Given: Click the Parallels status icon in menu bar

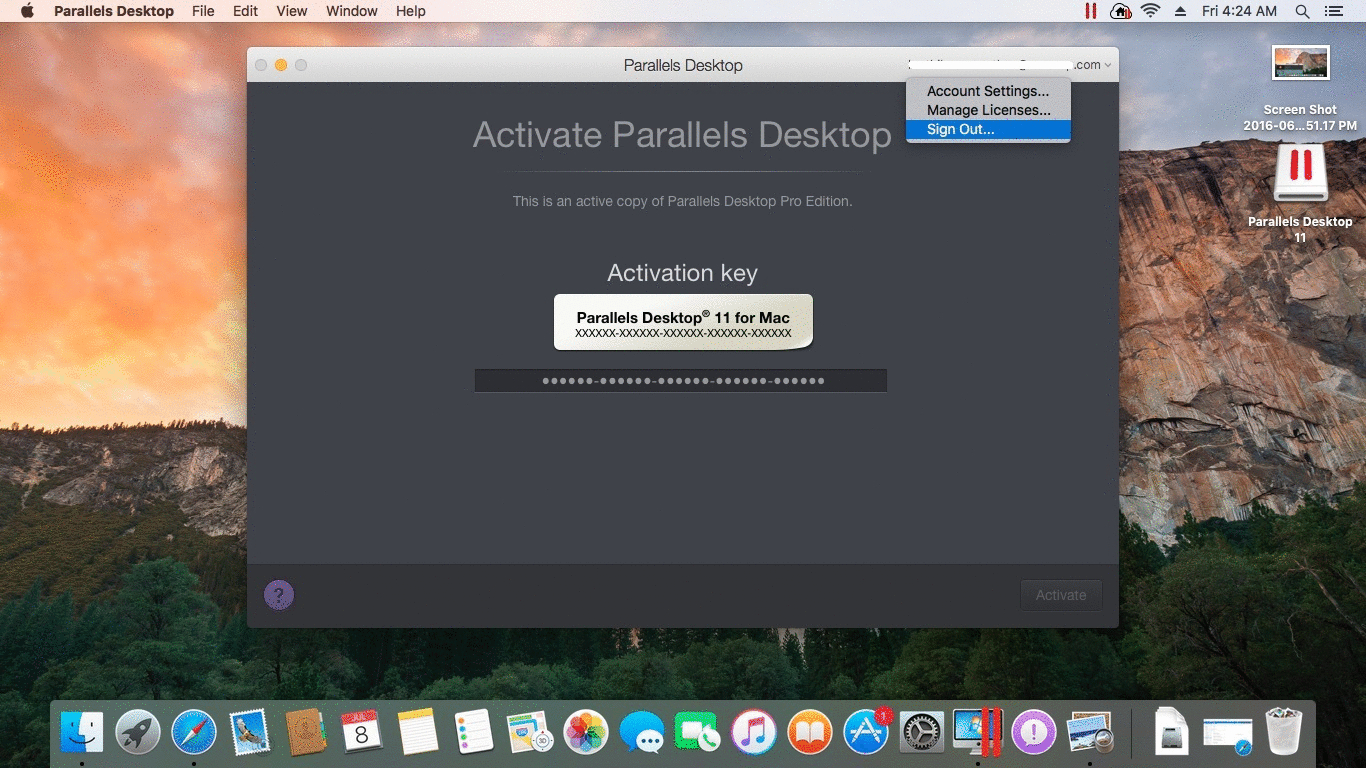Looking at the screenshot, I should 1091,11.
